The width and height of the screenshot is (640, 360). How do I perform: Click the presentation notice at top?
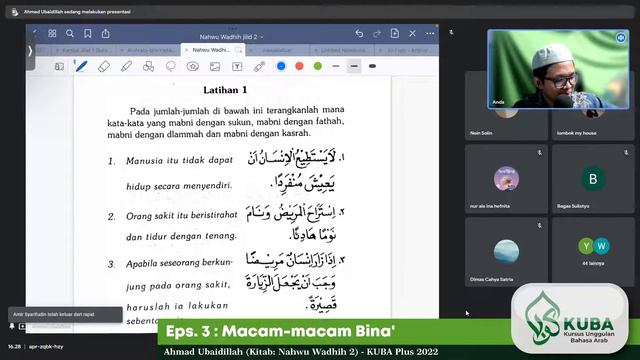[x=77, y=12]
